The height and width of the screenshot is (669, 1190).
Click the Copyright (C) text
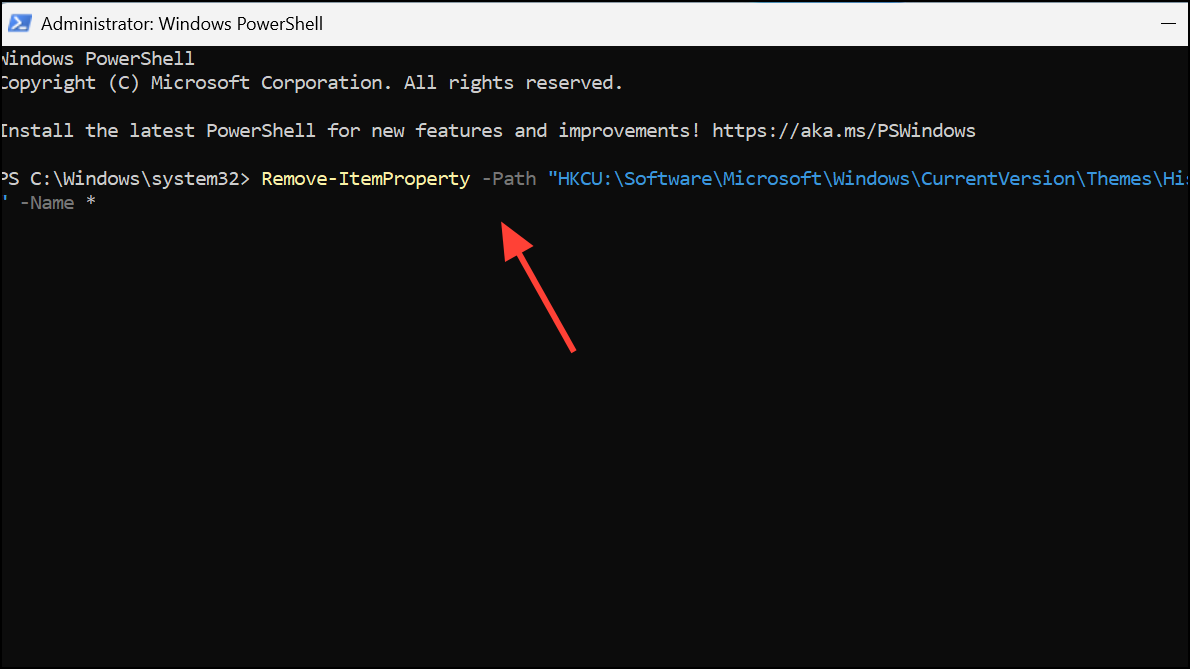click(70, 83)
